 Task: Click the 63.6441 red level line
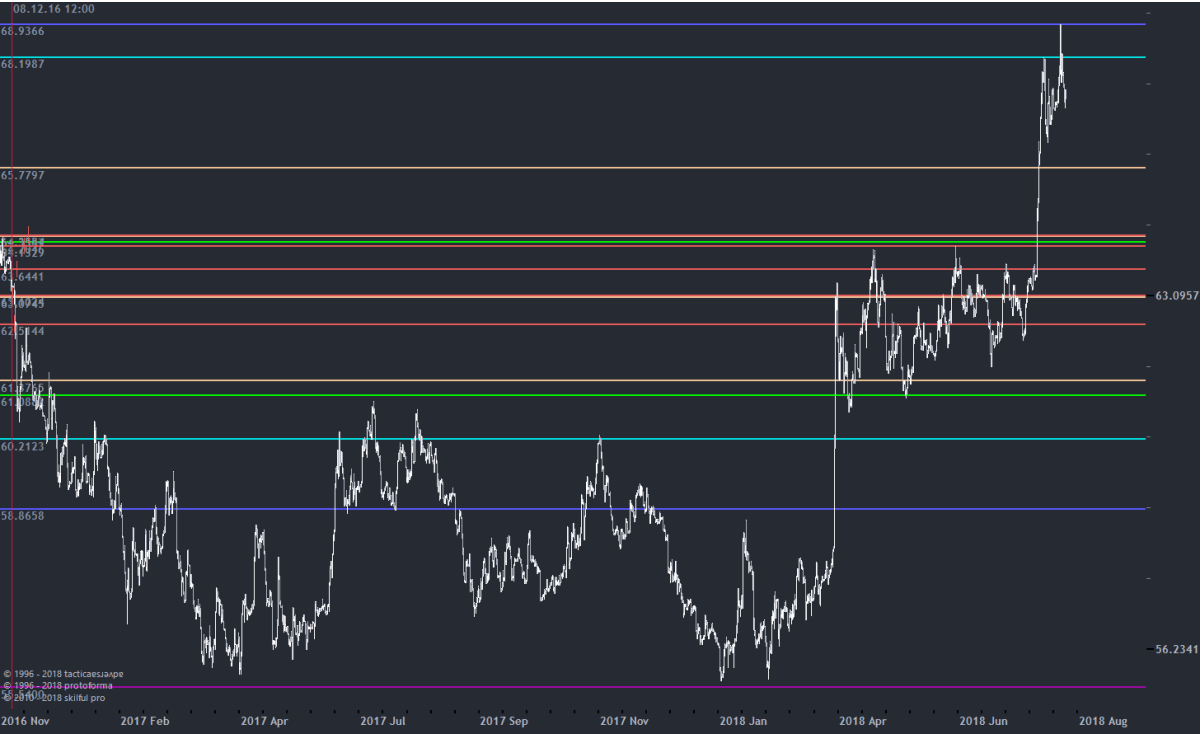point(600,269)
